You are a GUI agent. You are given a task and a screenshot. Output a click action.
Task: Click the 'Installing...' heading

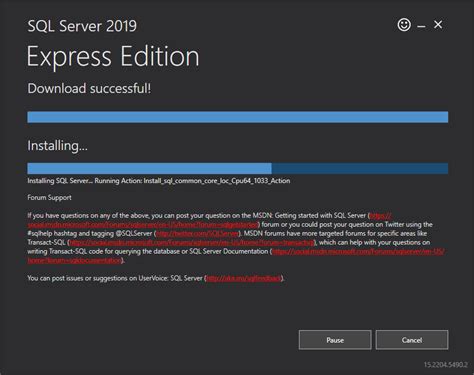coord(58,146)
